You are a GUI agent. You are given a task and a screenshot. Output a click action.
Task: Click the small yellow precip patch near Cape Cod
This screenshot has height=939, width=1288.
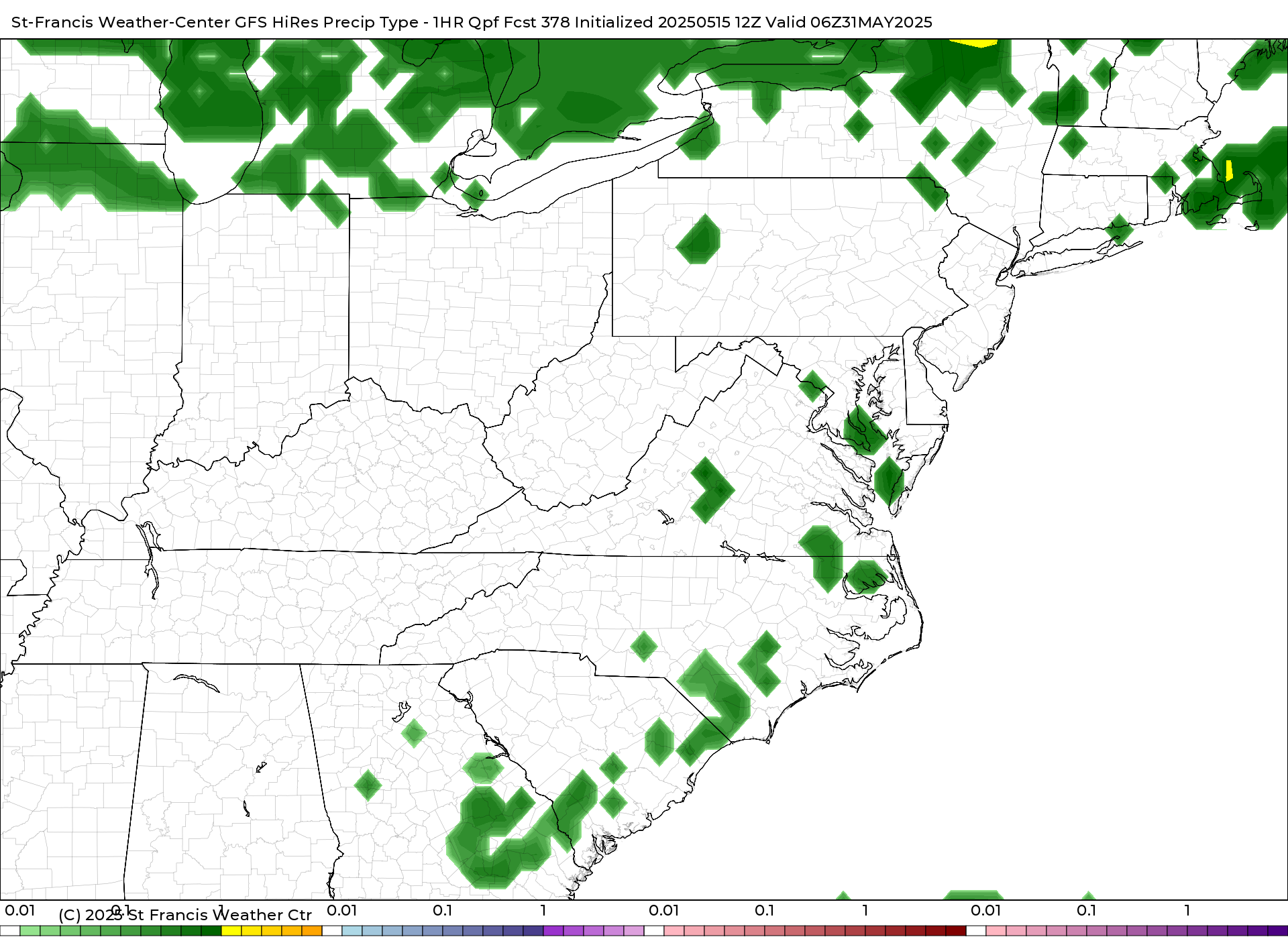point(1229,170)
